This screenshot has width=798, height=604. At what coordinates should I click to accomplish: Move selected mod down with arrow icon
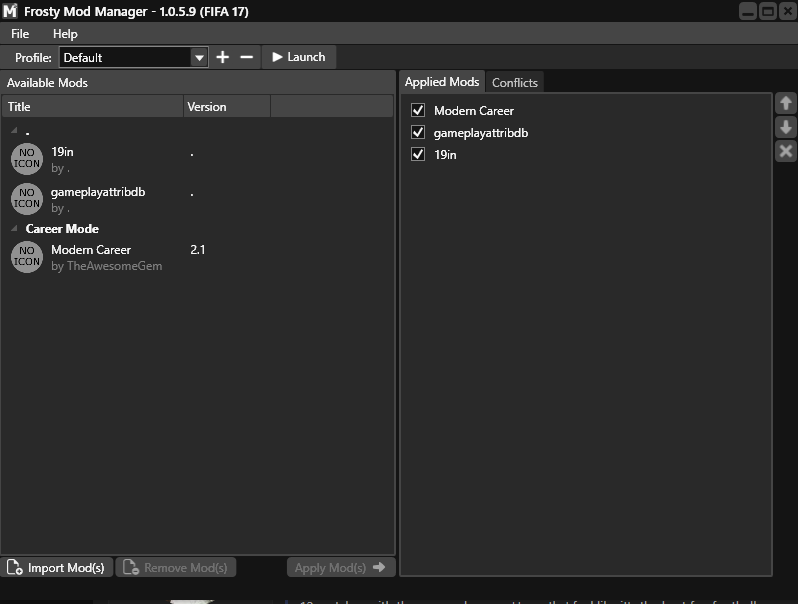[786, 127]
